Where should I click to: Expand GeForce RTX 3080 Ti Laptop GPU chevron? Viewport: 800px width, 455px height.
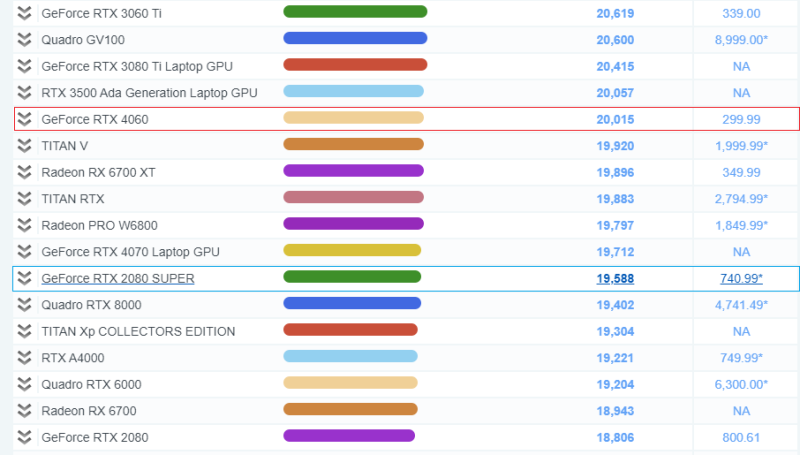(24, 66)
